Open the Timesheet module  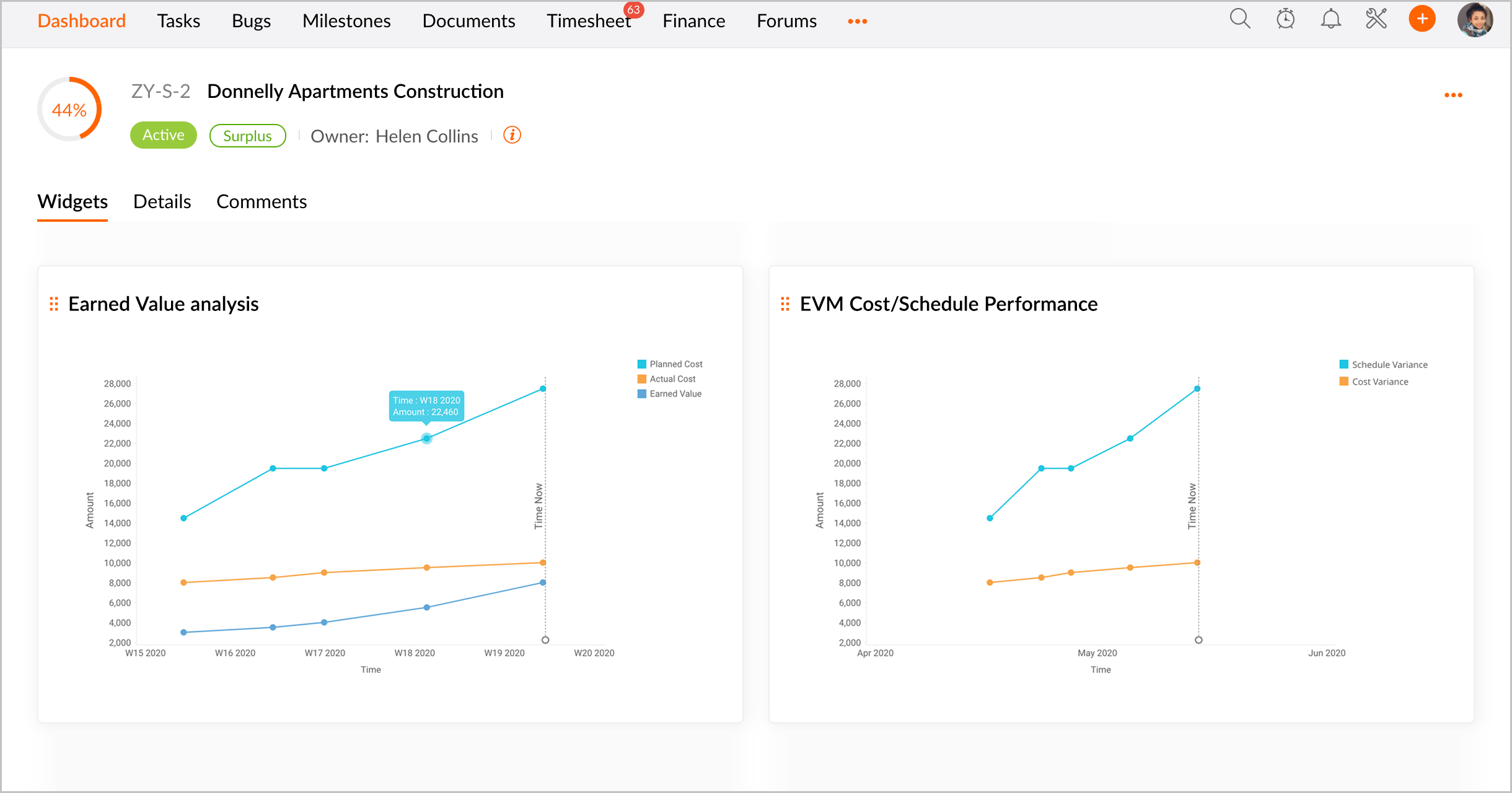click(588, 21)
